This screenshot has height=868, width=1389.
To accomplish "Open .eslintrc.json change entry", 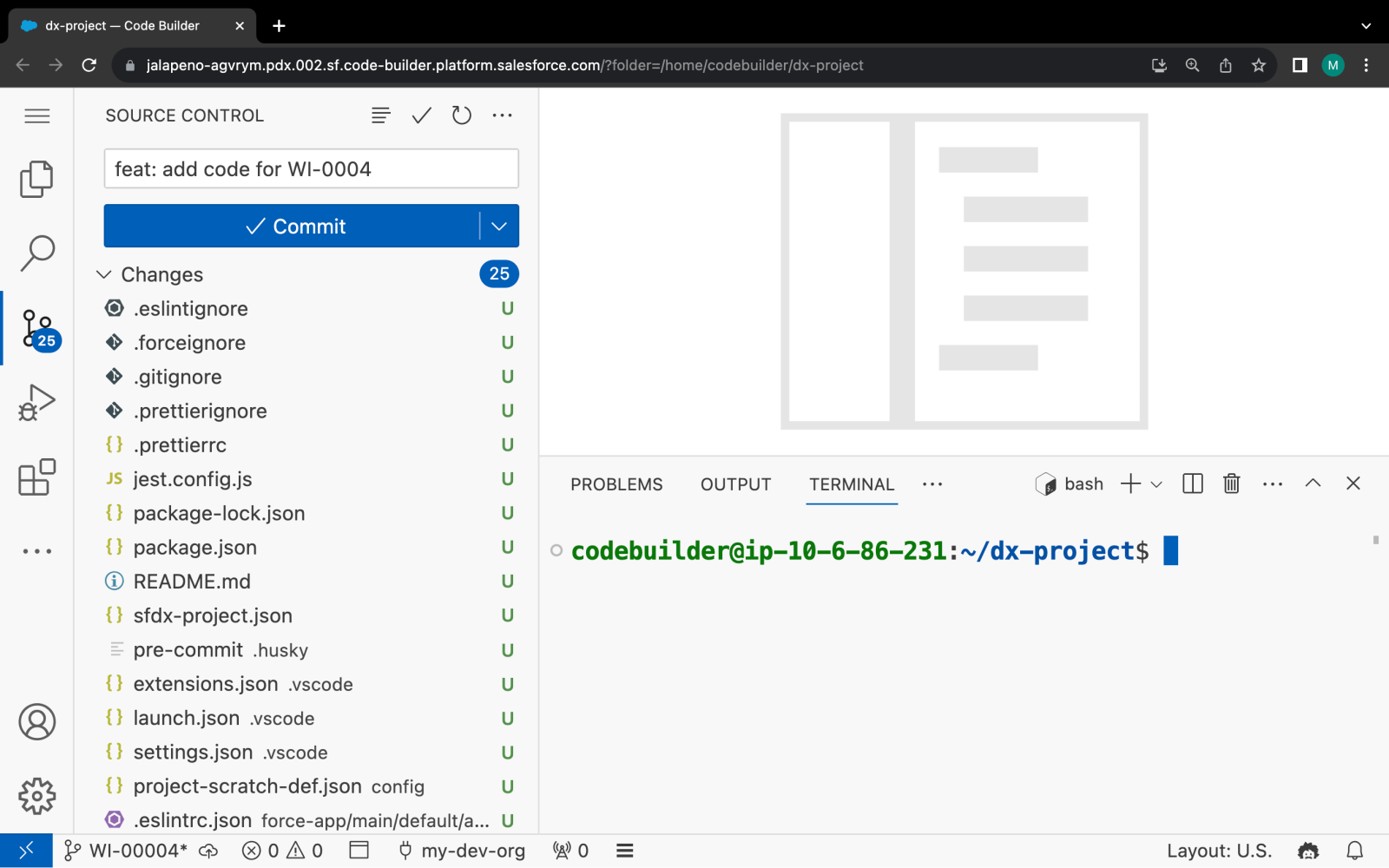I will pyautogui.click(x=306, y=820).
